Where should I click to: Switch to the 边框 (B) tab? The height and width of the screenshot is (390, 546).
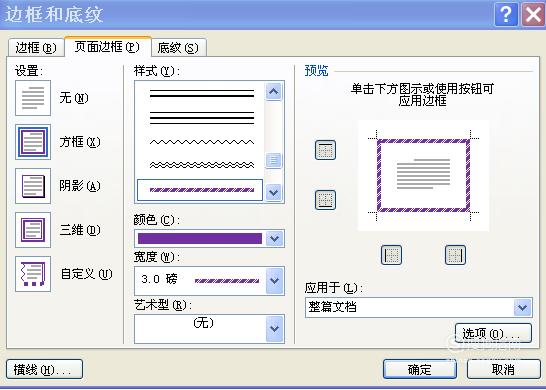[x=36, y=48]
